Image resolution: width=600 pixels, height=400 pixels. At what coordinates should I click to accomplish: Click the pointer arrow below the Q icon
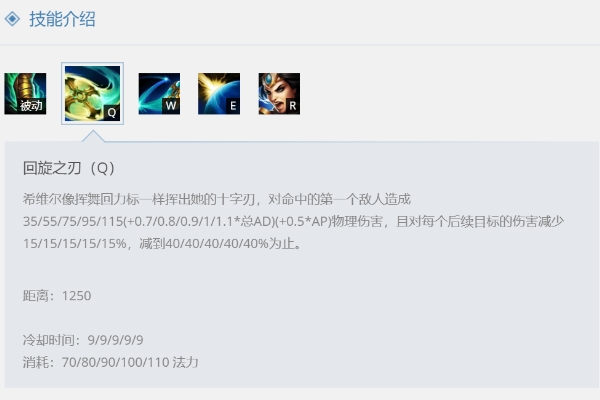tap(93, 136)
